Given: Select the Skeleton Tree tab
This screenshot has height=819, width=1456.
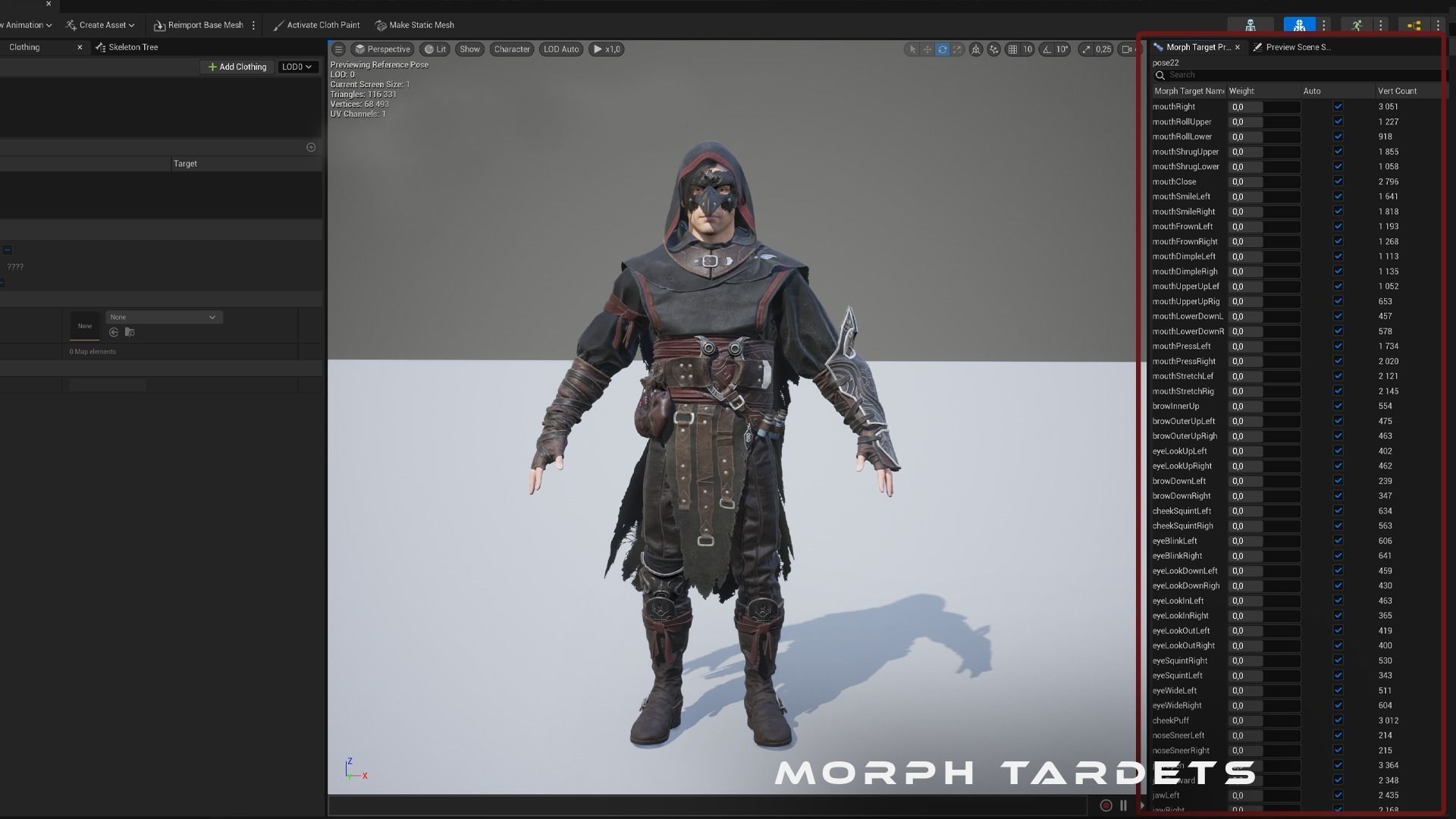Looking at the screenshot, I should (x=133, y=47).
